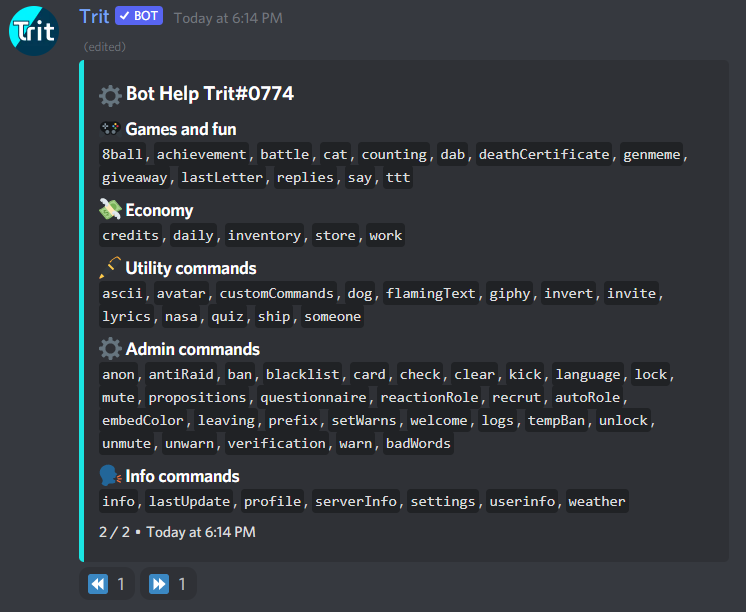
Task: Click the message timestamp Today at 6:14 PM
Action: point(227,18)
